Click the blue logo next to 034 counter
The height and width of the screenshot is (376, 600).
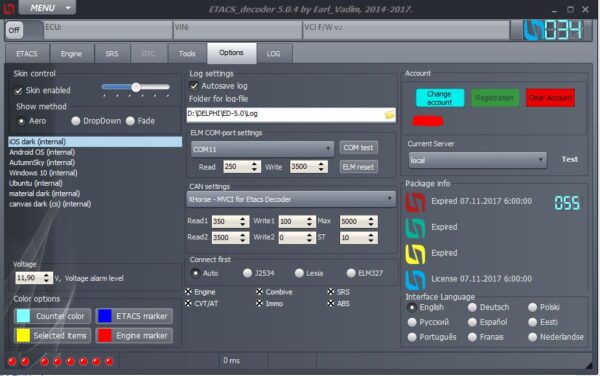533,30
